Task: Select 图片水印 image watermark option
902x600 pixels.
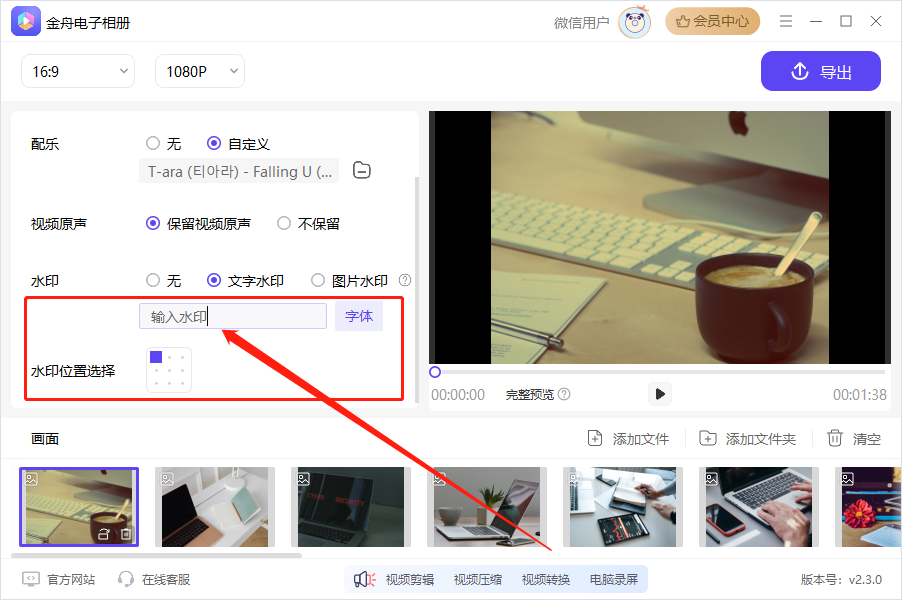Action: (349, 280)
